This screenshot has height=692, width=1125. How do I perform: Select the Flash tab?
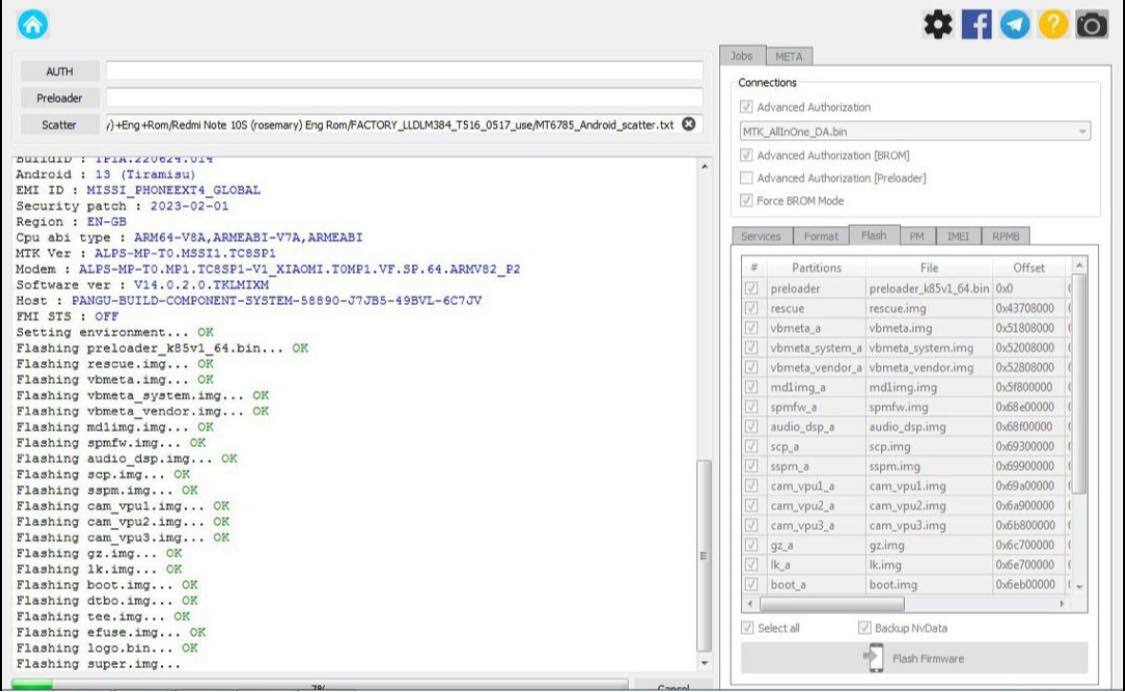click(874, 235)
